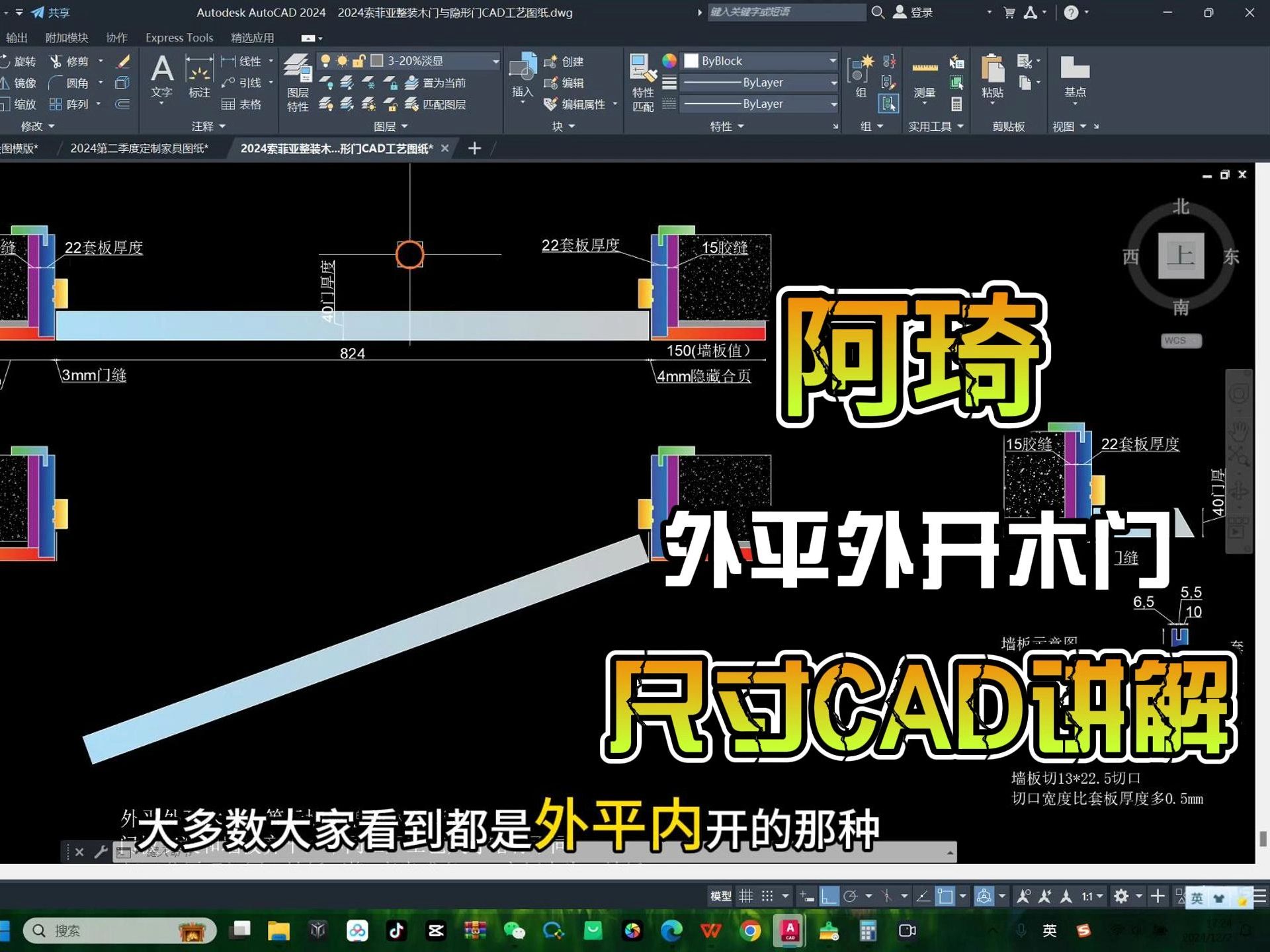The image size is (1270, 952).
Task: Add a new drawing tab with plus
Action: pyautogui.click(x=474, y=148)
